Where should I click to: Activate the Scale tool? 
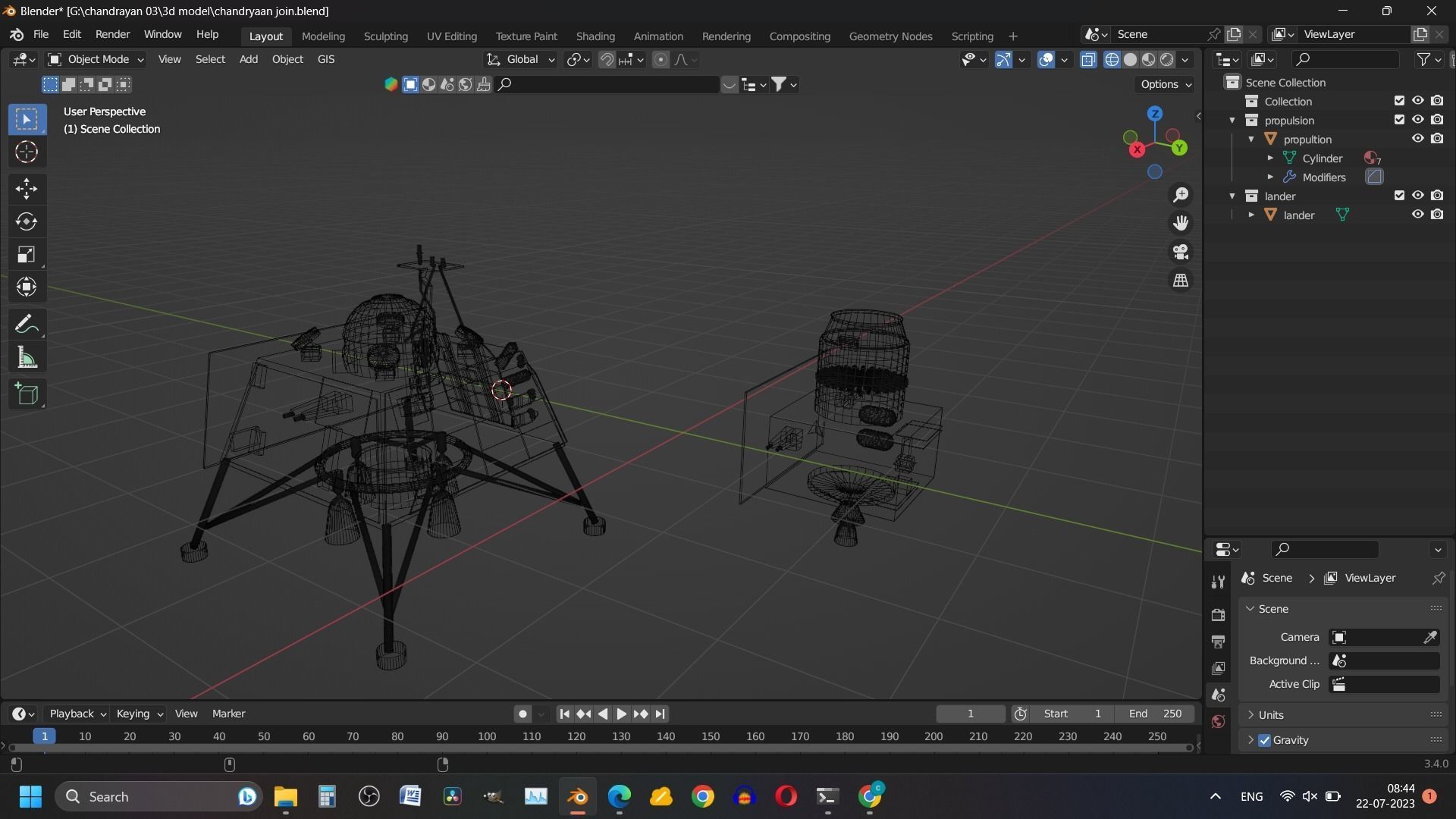[27, 254]
